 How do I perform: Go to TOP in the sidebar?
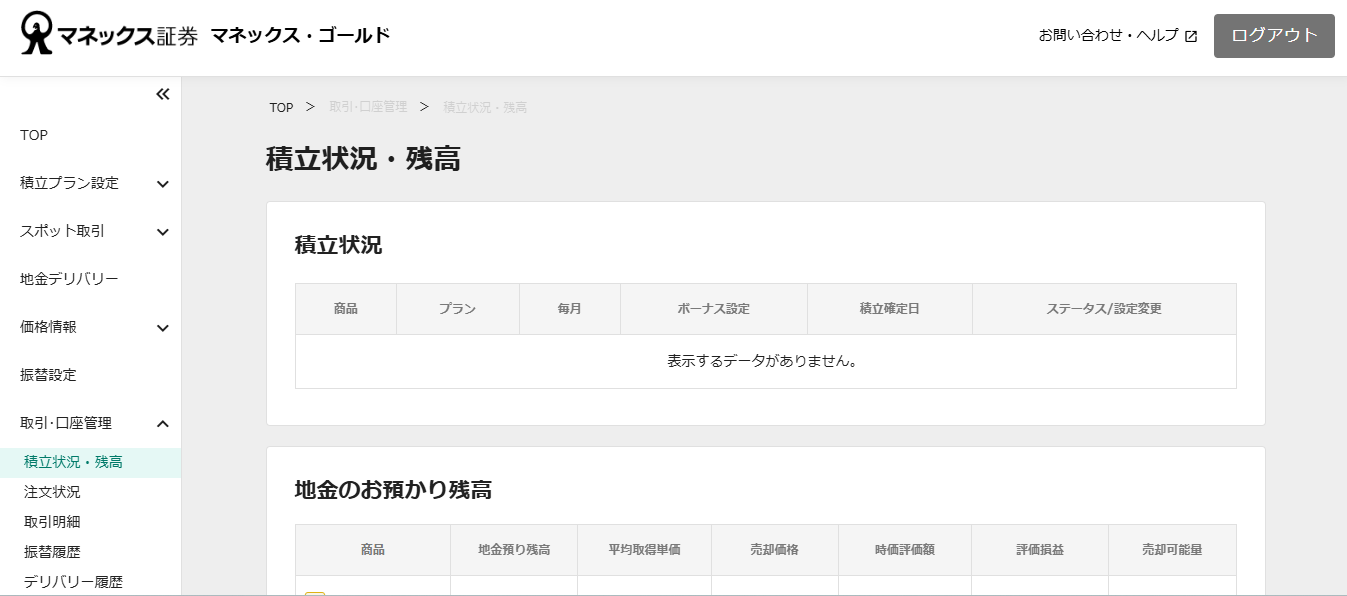pos(34,135)
